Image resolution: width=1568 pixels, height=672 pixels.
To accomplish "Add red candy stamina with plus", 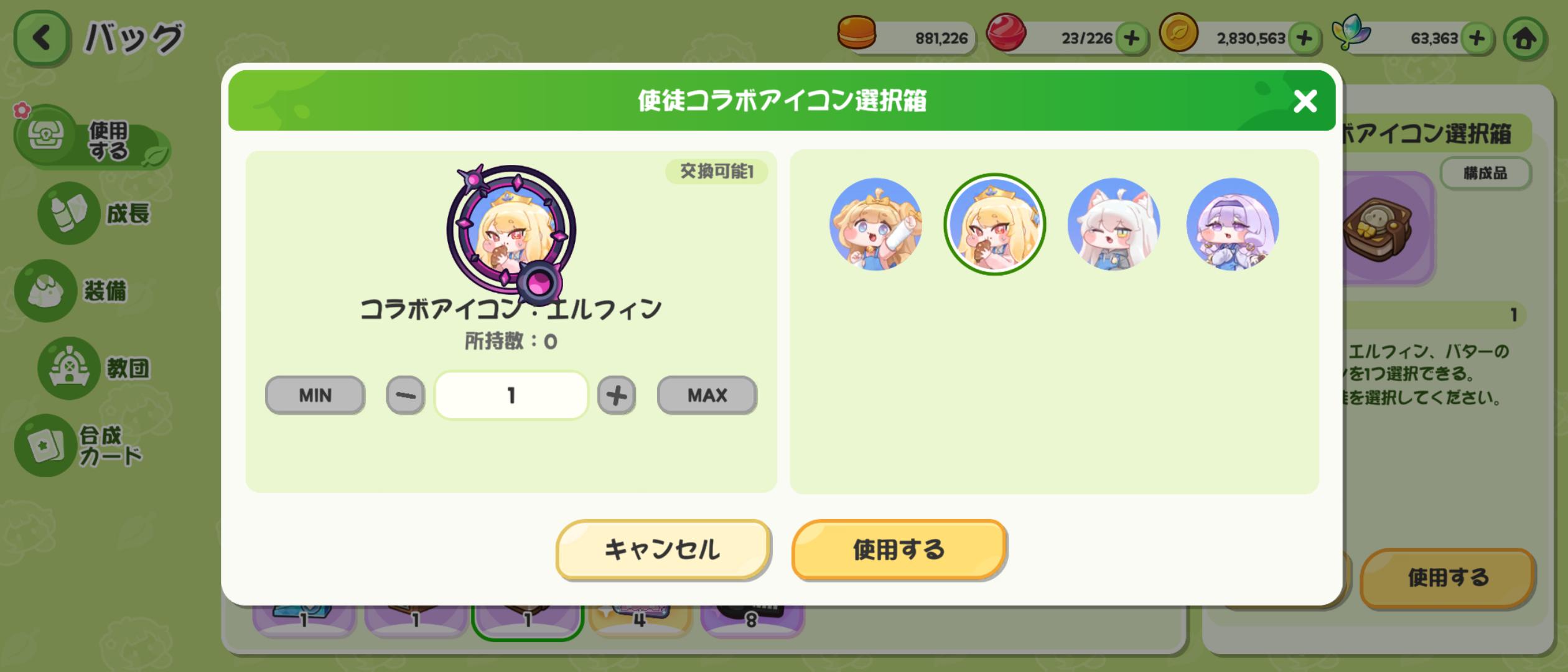I will pos(1132,39).
